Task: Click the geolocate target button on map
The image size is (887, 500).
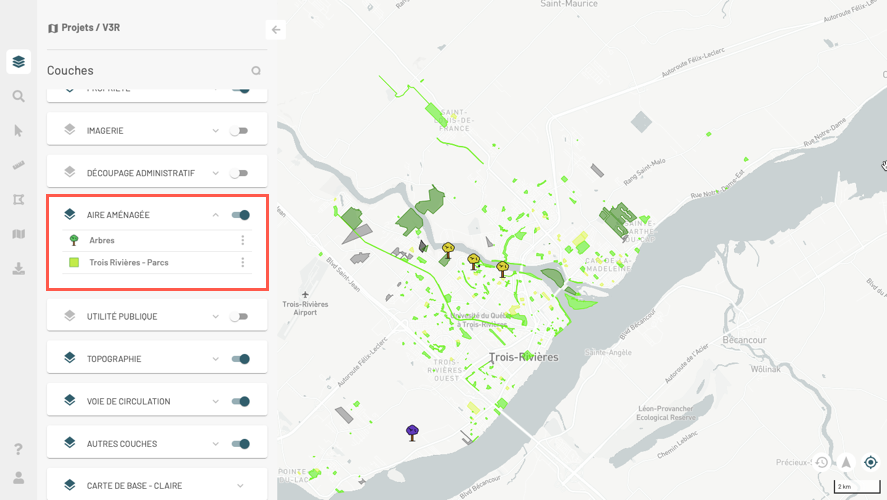Action: point(870,462)
